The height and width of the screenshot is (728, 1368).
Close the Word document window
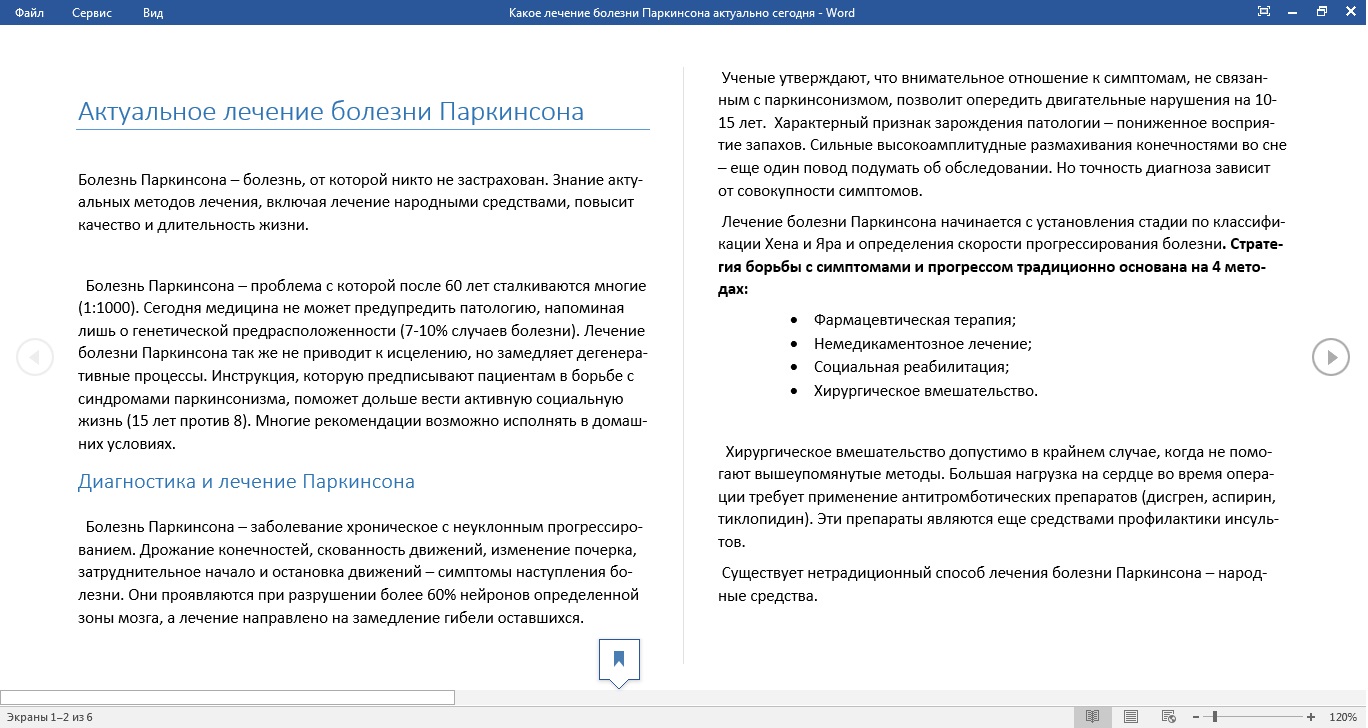(1350, 12)
